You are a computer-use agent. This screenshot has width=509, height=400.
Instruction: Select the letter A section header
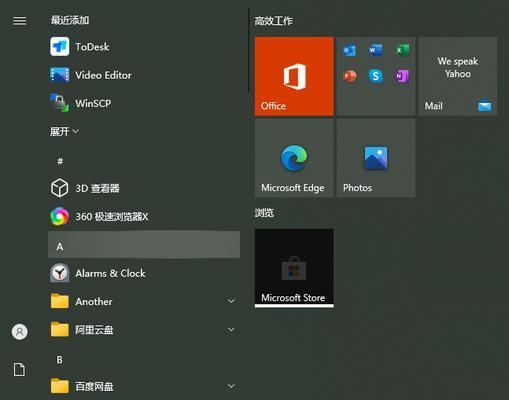click(x=144, y=245)
